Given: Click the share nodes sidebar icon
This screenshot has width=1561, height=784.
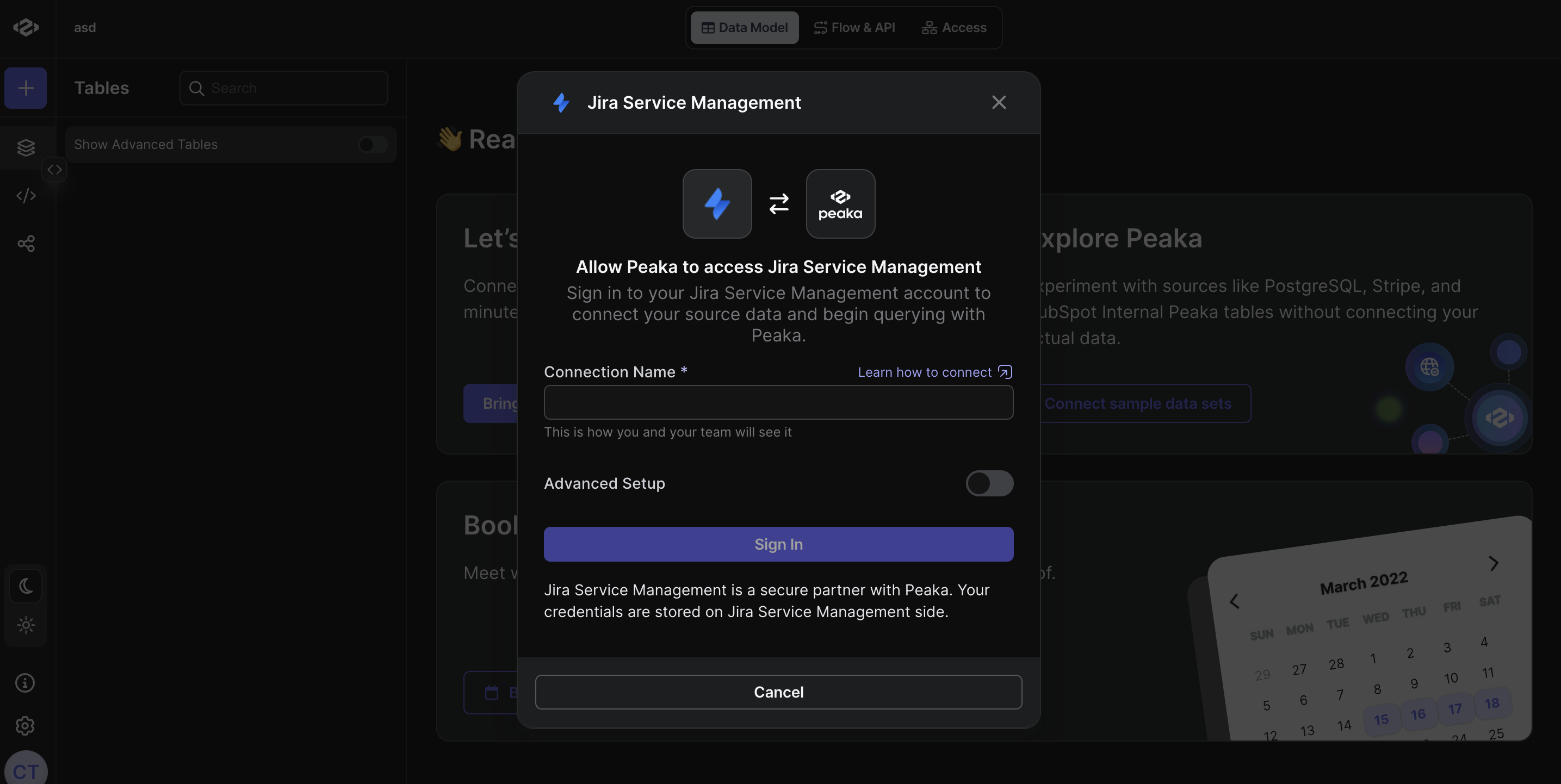Looking at the screenshot, I should 26,244.
